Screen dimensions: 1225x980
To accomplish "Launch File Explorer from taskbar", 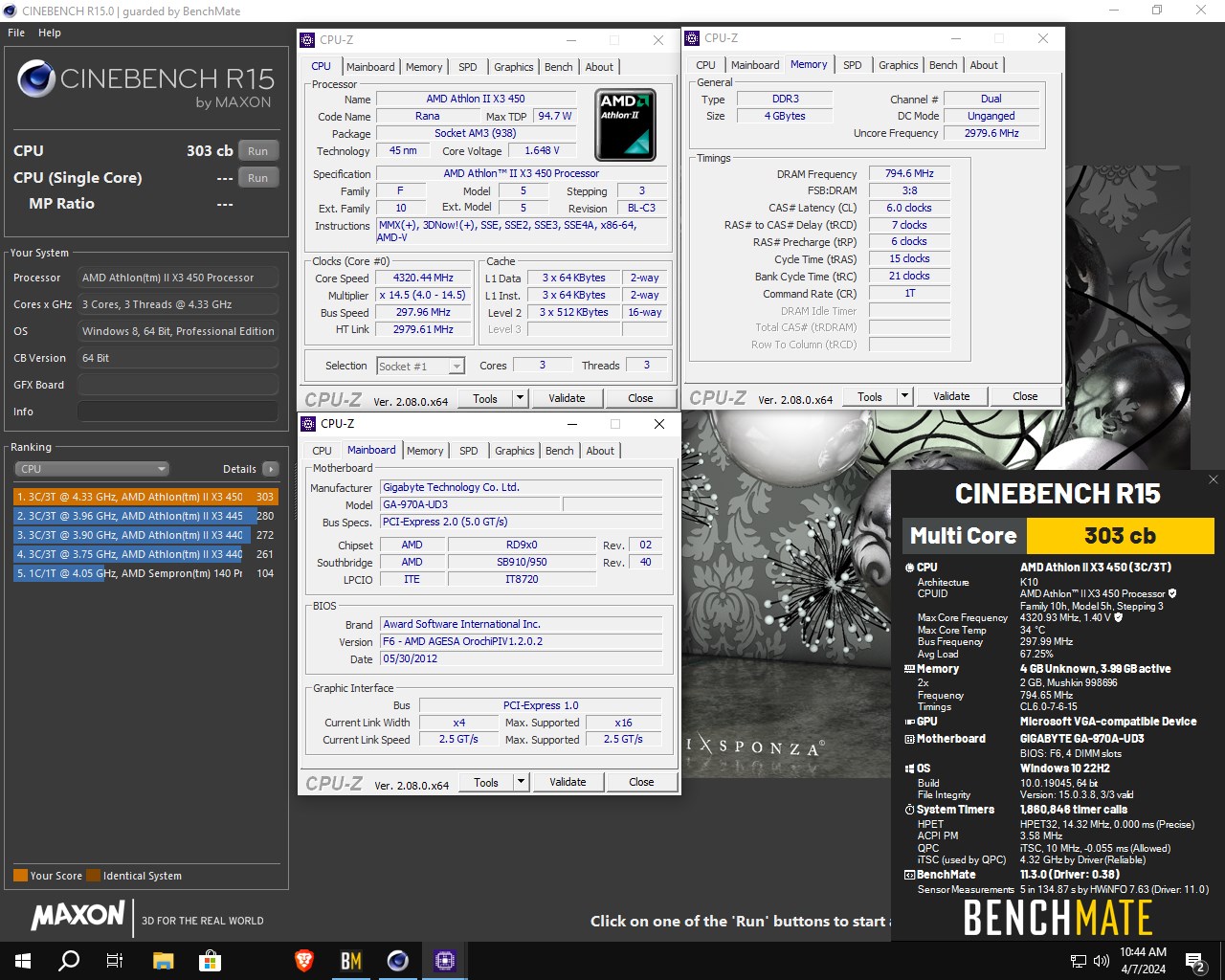I will (x=163, y=961).
